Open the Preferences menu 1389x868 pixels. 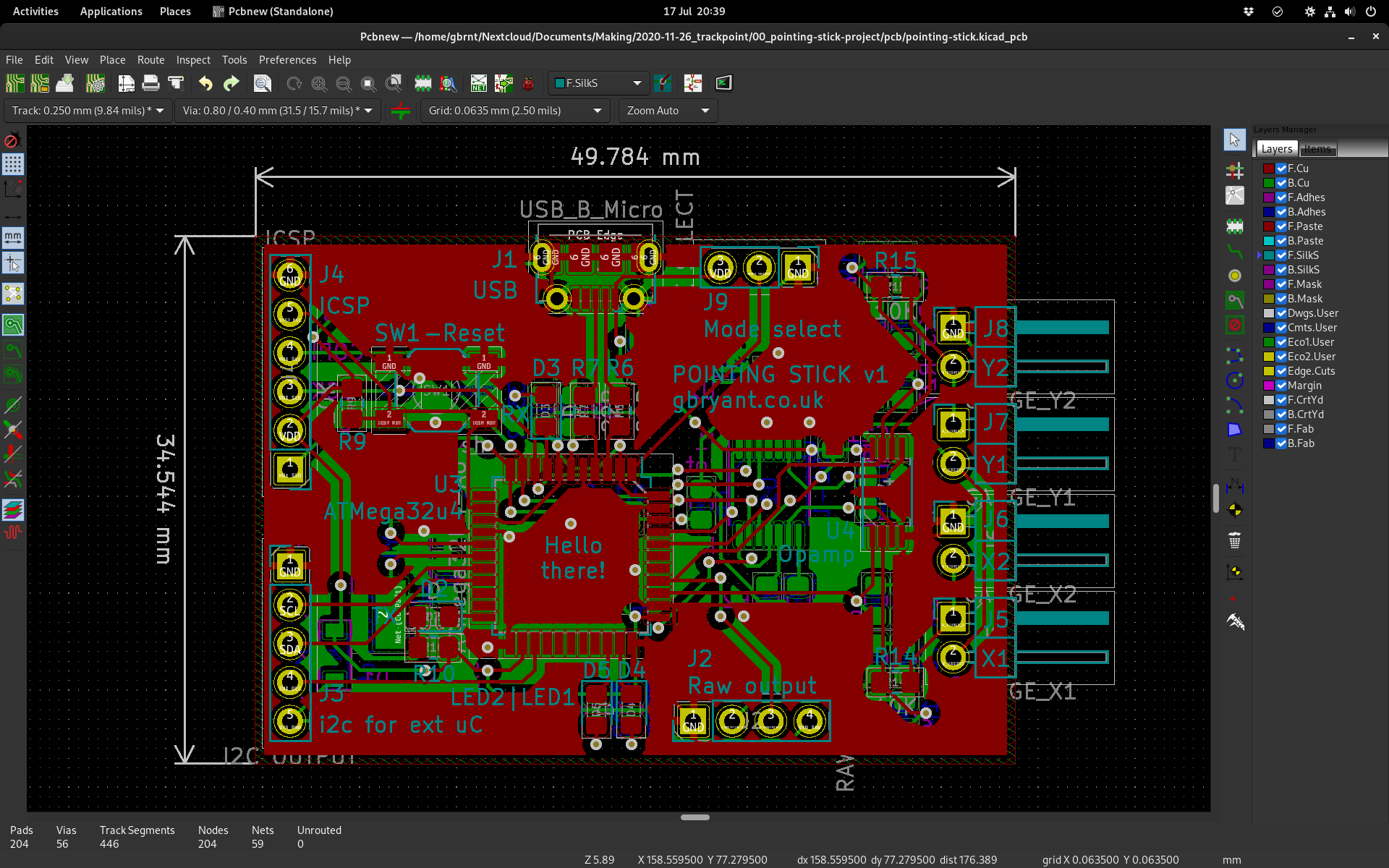tap(287, 60)
